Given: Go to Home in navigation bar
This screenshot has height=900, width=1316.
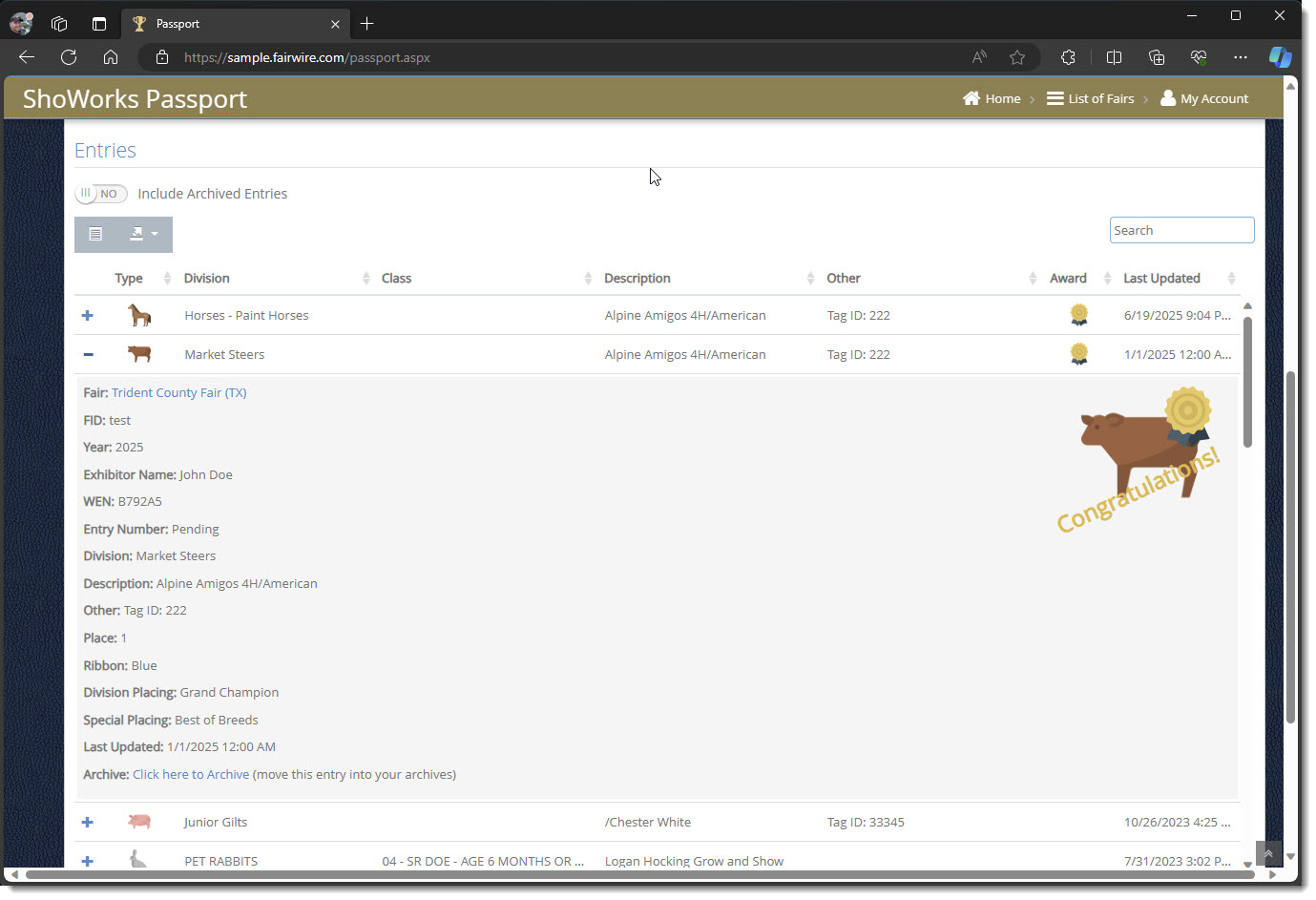Looking at the screenshot, I should (992, 98).
